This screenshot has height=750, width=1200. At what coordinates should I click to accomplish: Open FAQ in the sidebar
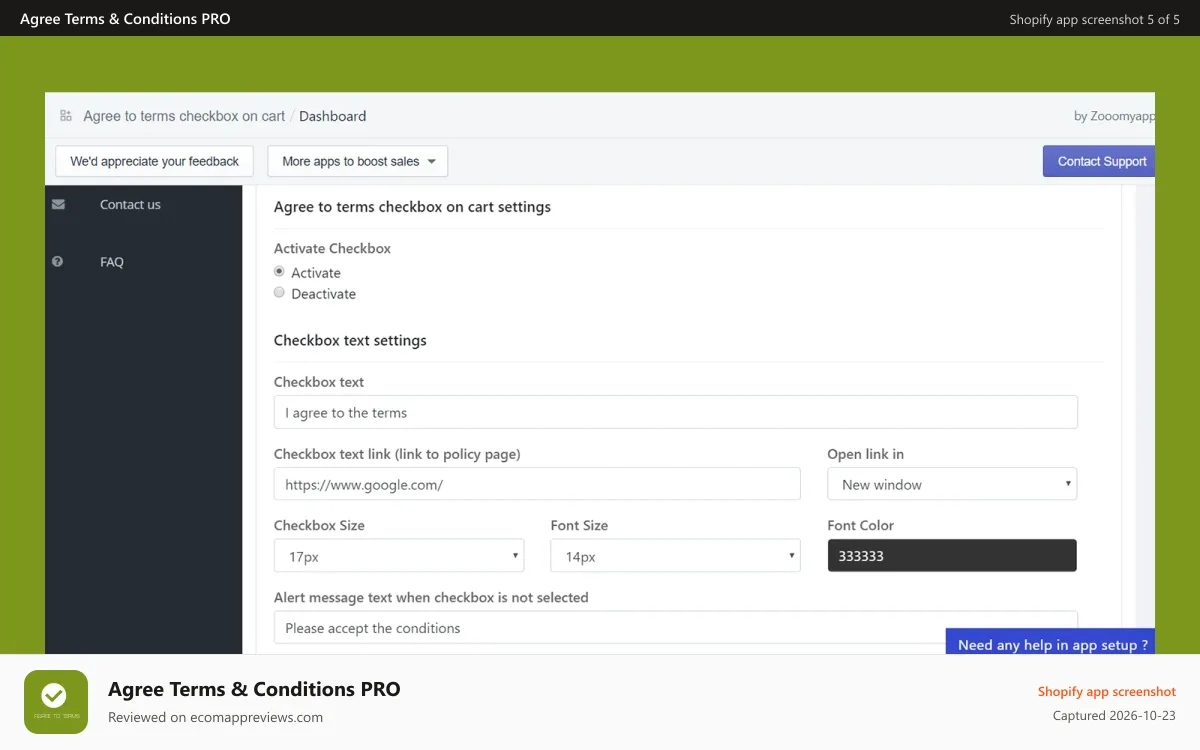112,262
